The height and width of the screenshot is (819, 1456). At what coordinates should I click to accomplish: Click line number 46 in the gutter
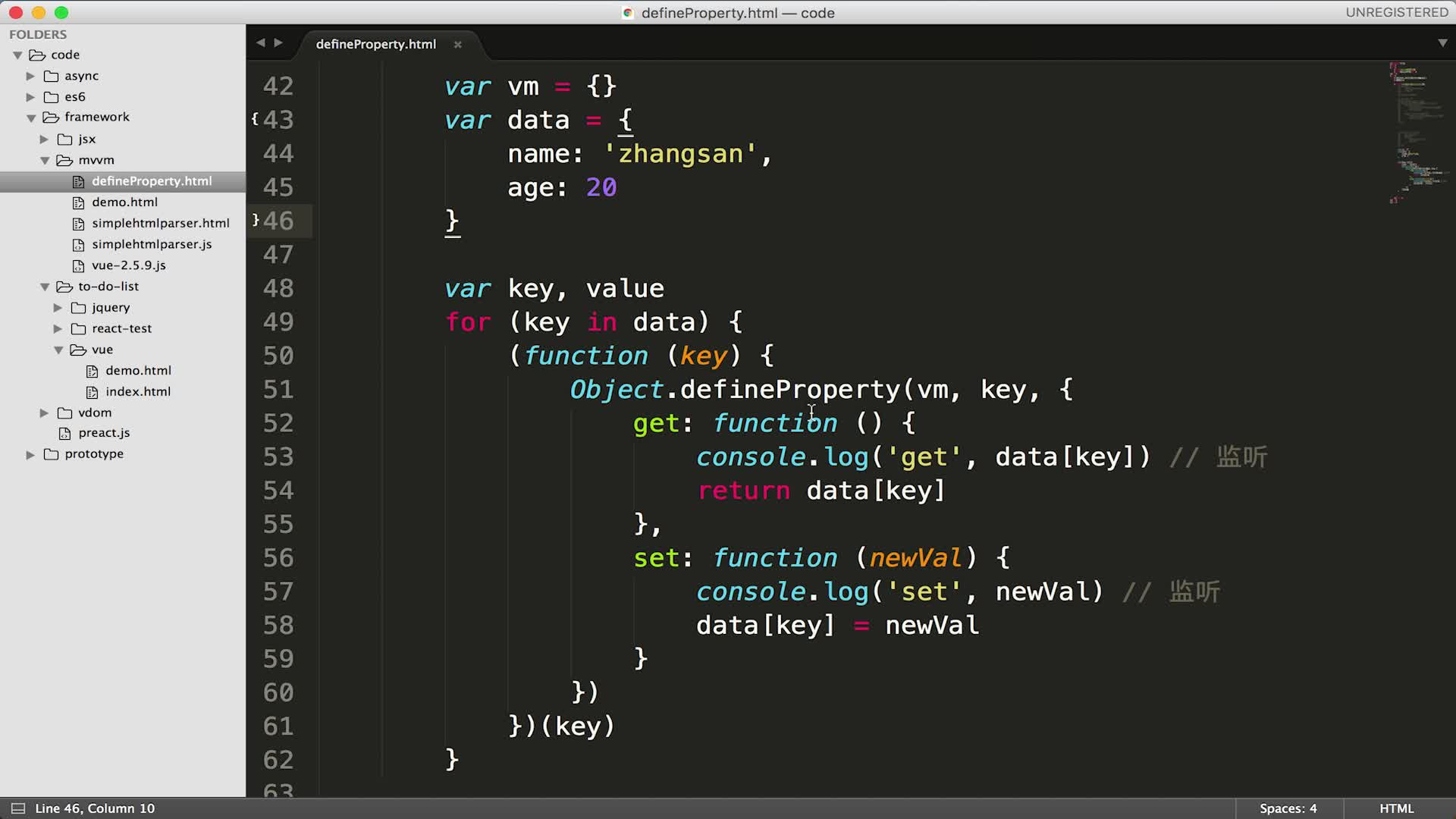pyautogui.click(x=278, y=221)
